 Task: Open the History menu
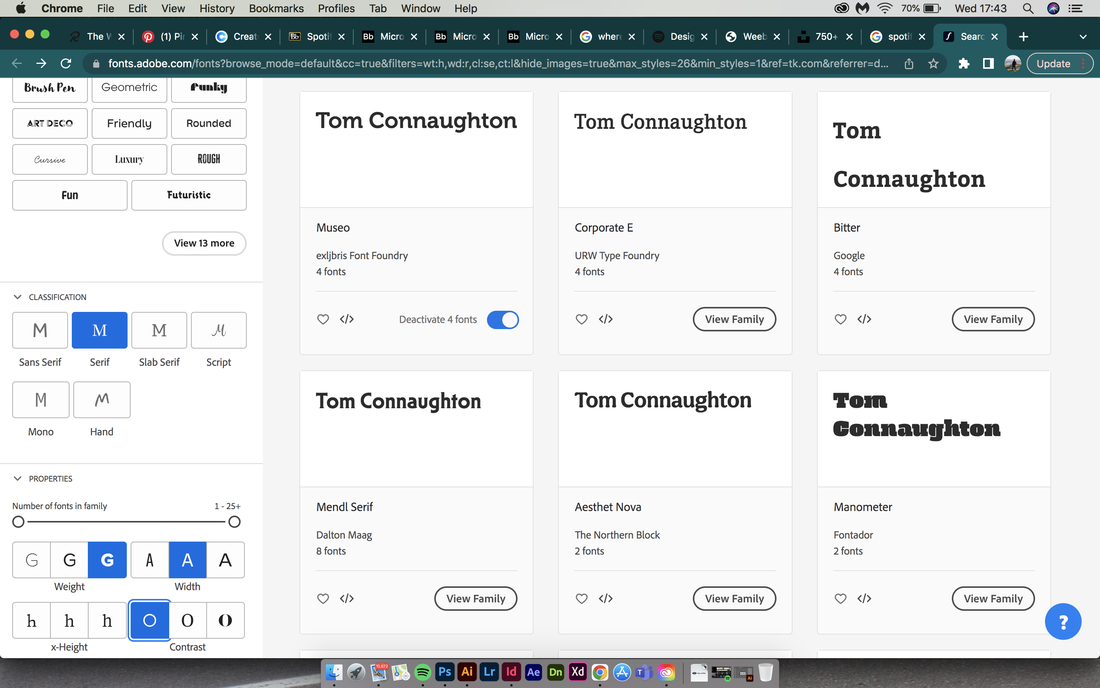tap(216, 8)
